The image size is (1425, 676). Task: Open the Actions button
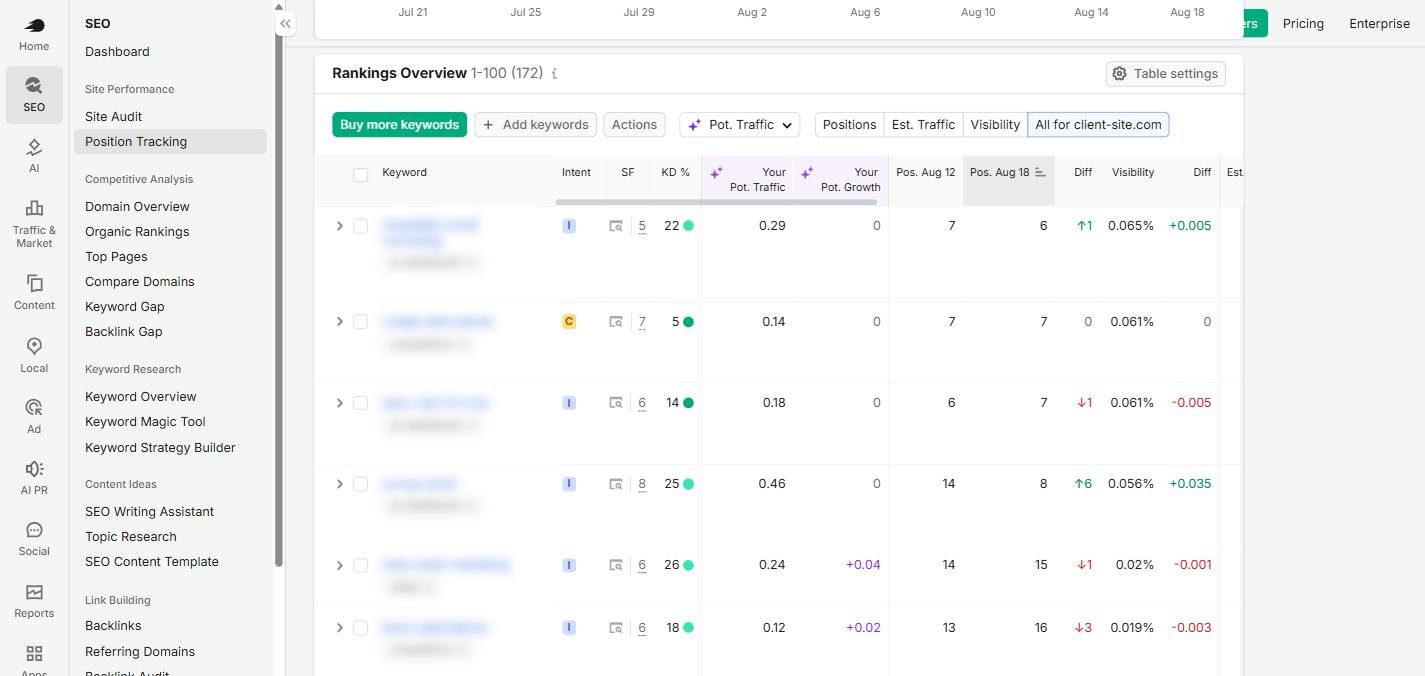[x=634, y=125]
